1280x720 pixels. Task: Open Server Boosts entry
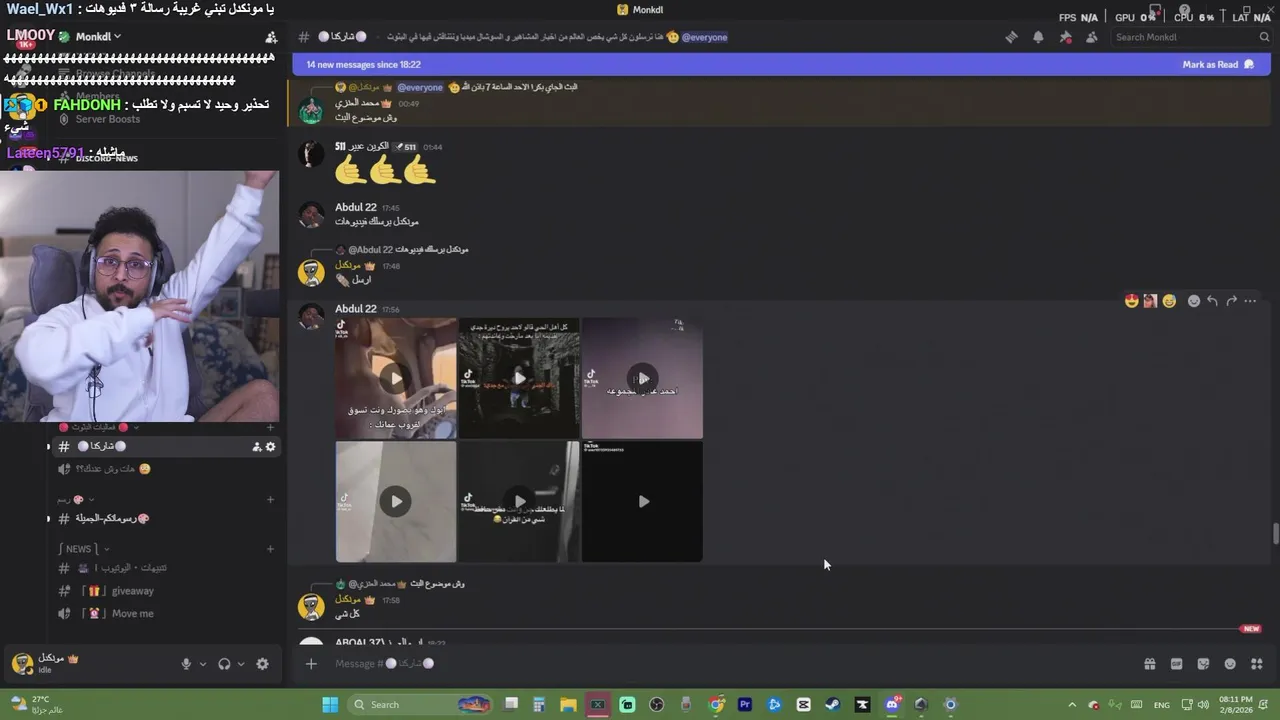coord(98,119)
